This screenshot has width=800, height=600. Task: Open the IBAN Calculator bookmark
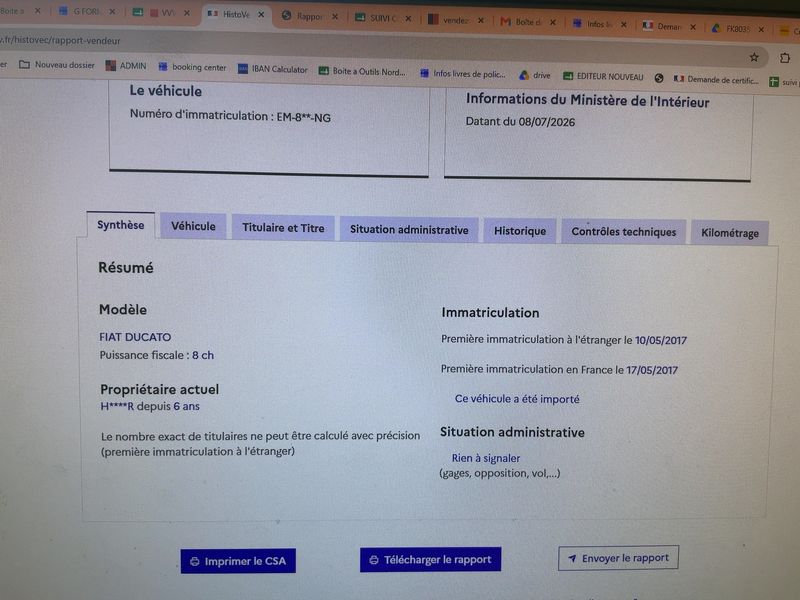tap(273, 69)
